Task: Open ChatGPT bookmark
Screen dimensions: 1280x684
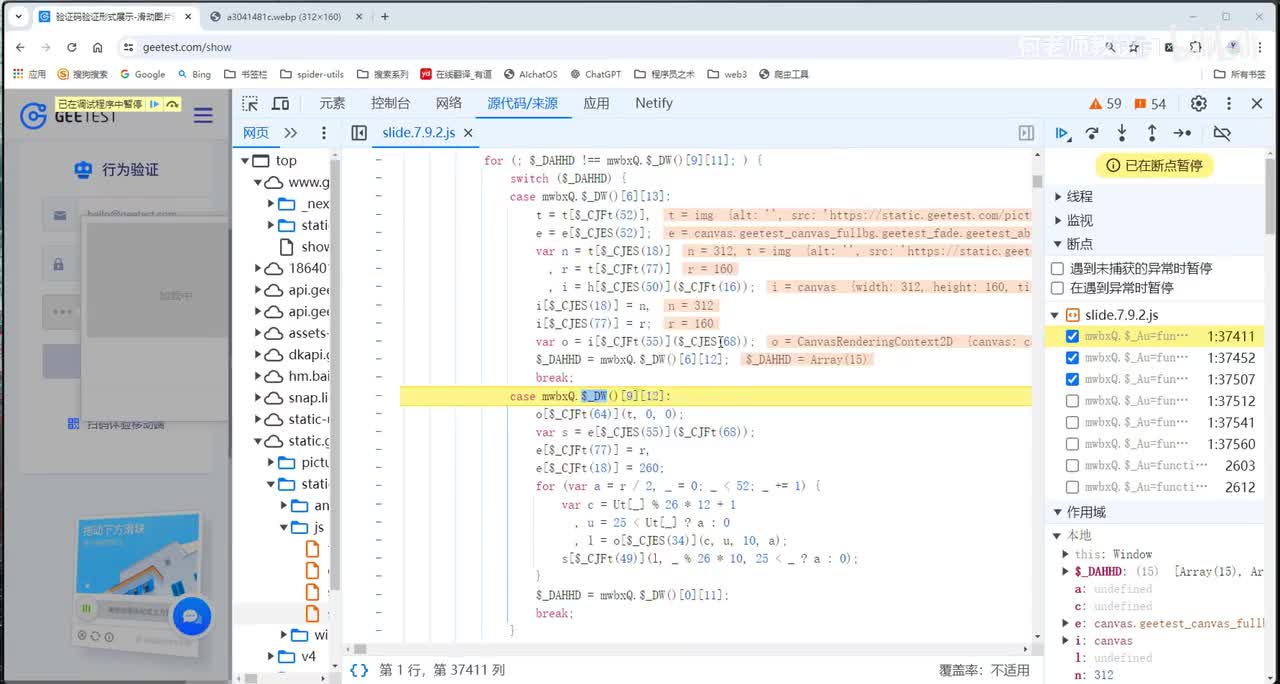Action: pyautogui.click(x=596, y=74)
